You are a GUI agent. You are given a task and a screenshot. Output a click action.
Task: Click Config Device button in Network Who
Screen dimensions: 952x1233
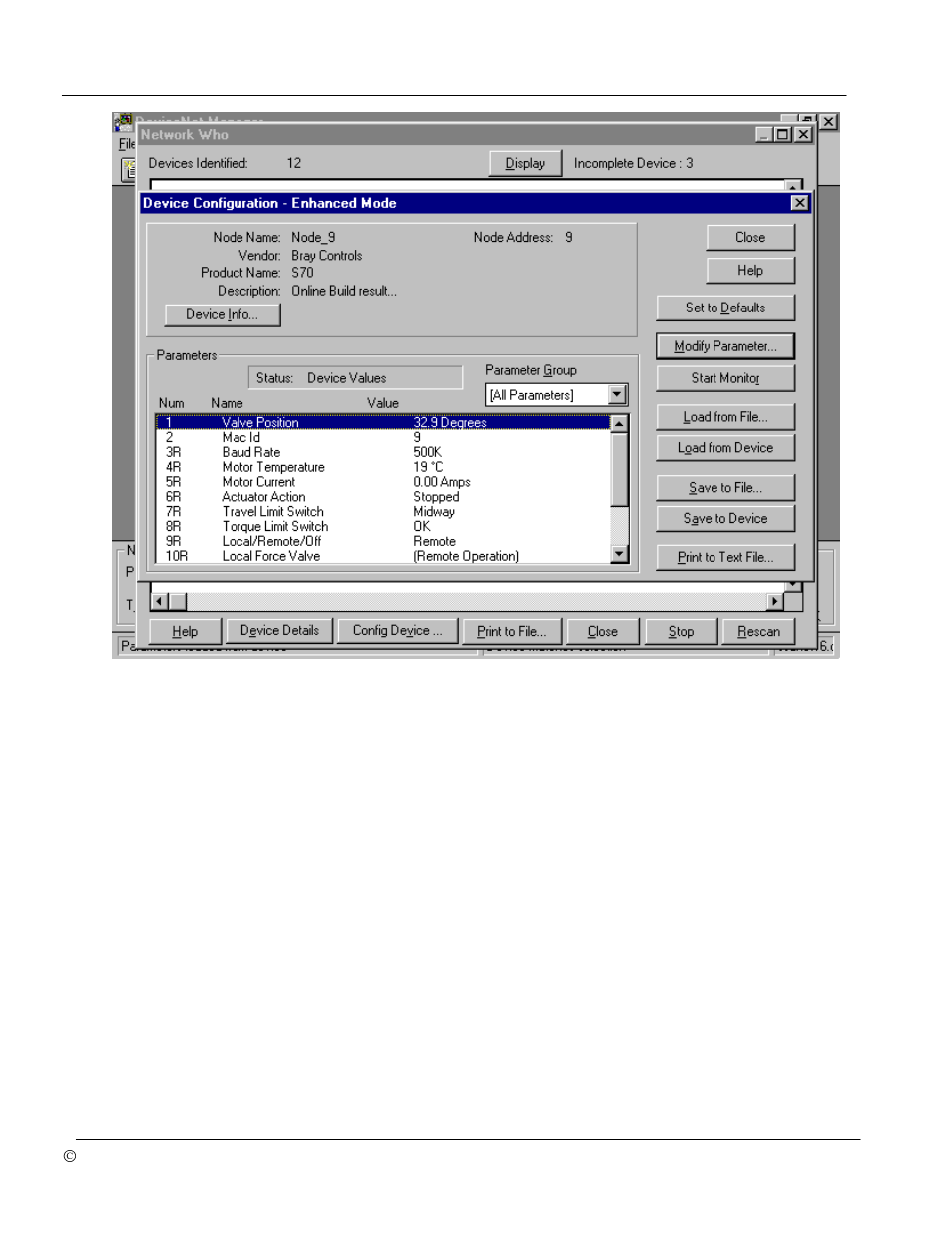[397, 631]
